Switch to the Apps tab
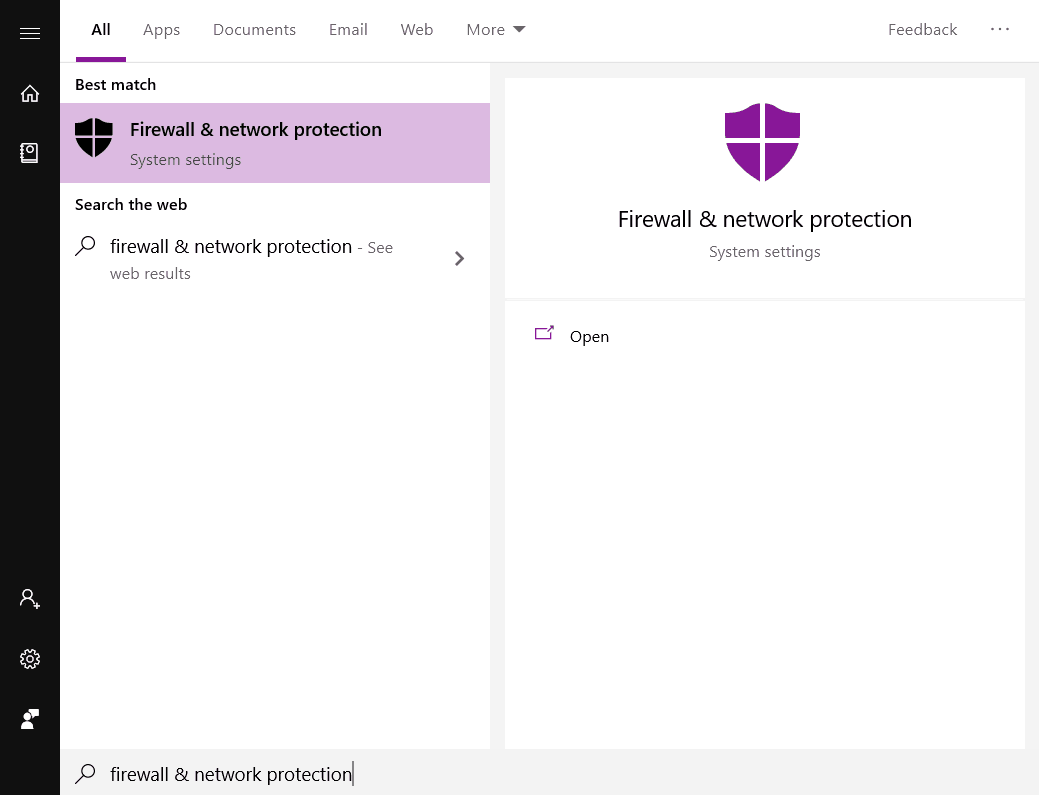The height and width of the screenshot is (795, 1039). 161,30
